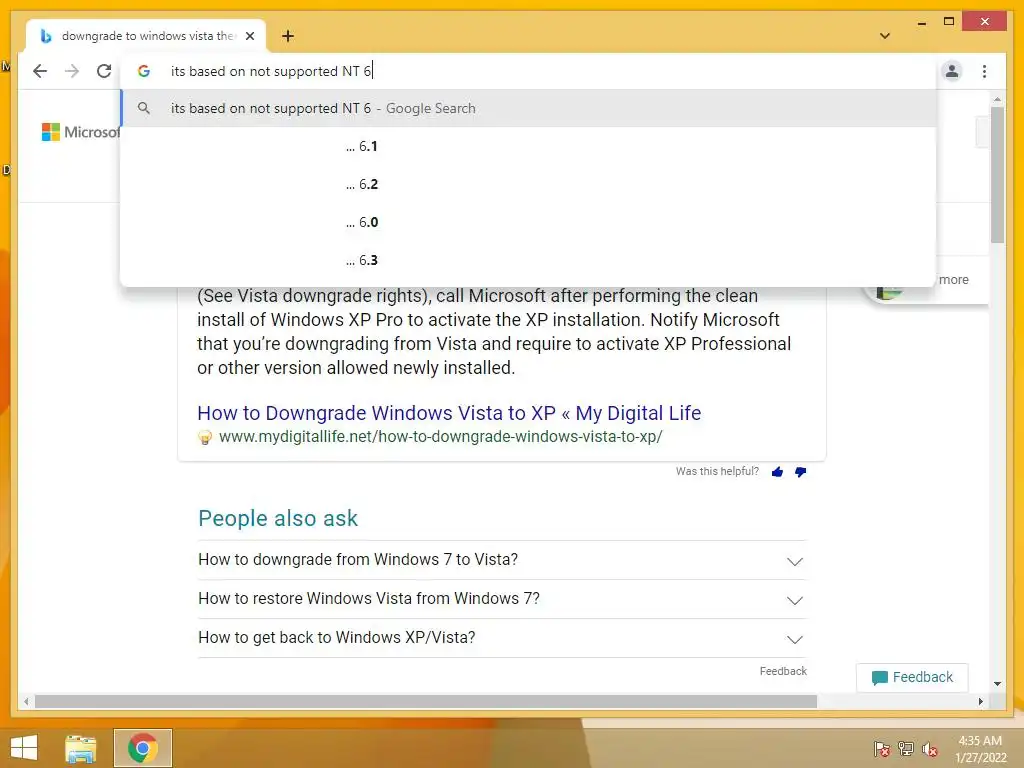Expand 'How to get back to Windows XP/Vista?'
This screenshot has height=768, width=1024.
click(x=502, y=637)
